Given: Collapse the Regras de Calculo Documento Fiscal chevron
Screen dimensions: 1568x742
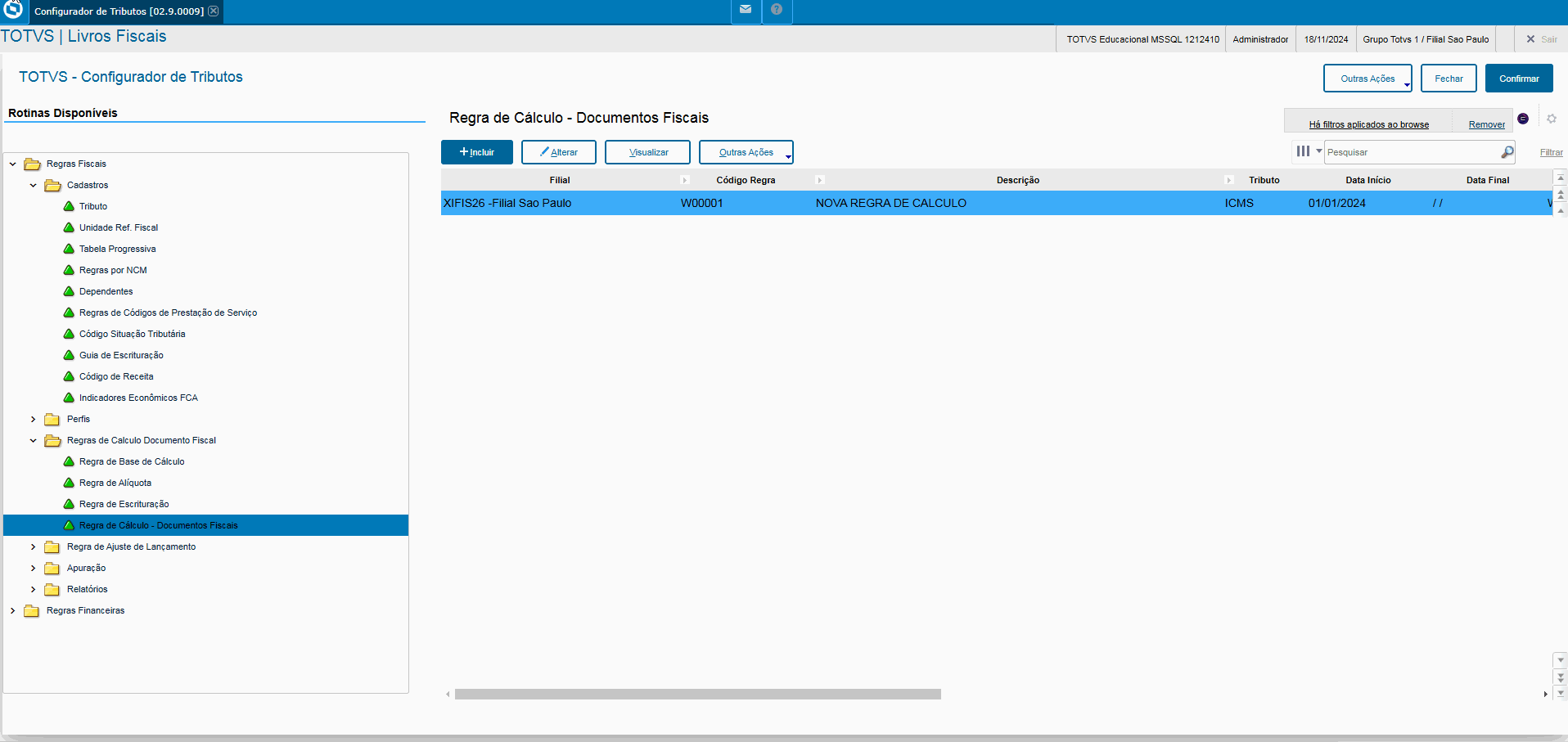Looking at the screenshot, I should coord(33,440).
